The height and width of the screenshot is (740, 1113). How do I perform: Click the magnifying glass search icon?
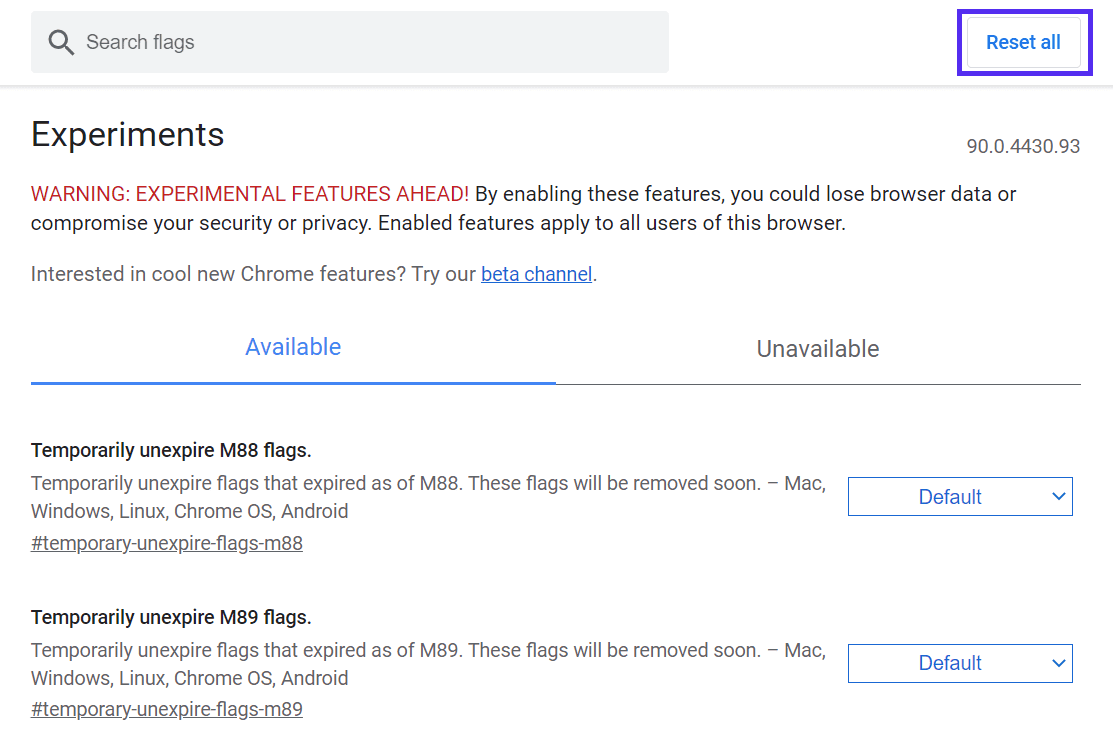tap(61, 42)
